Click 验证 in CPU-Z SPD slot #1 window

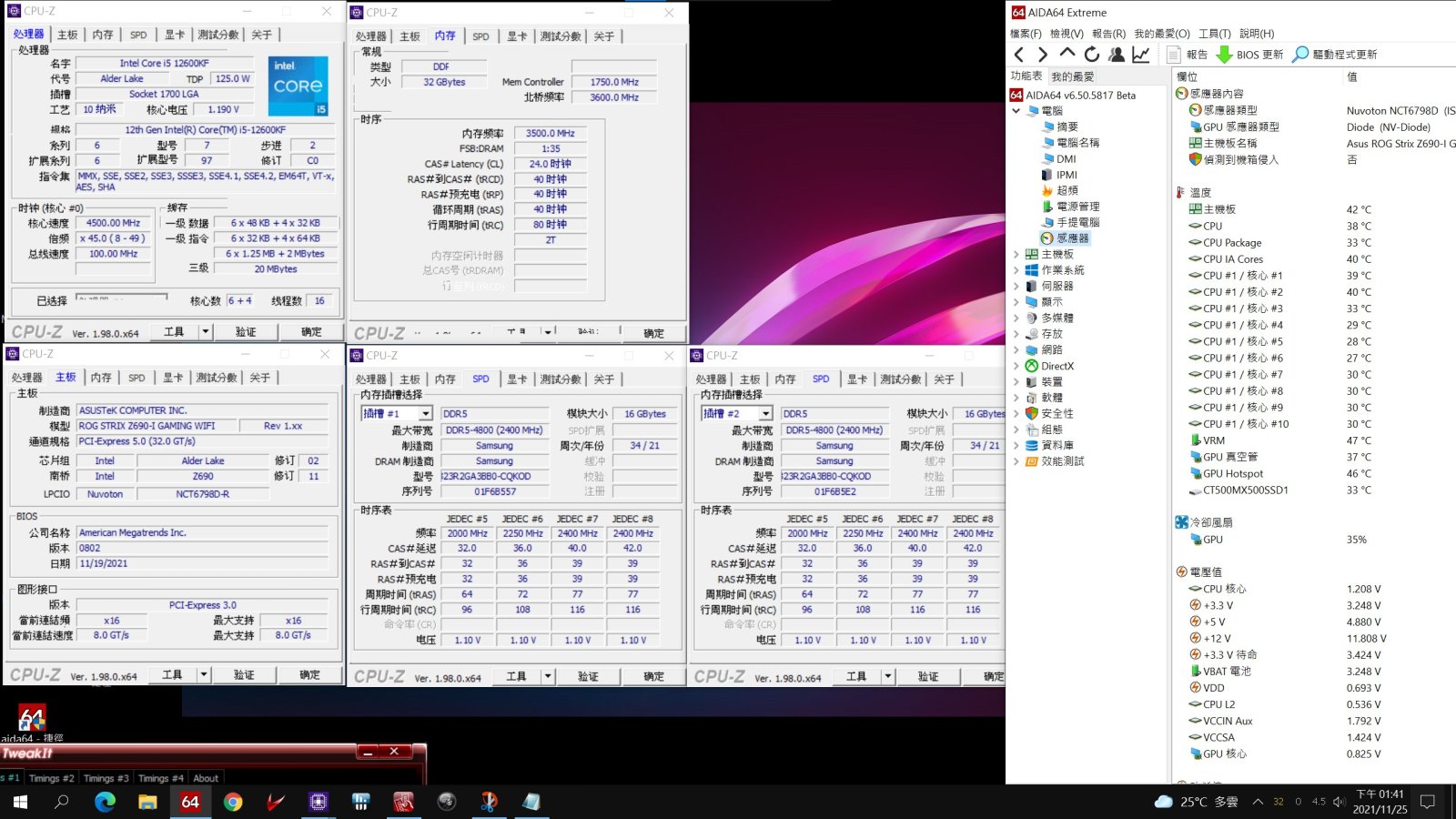coord(588,676)
